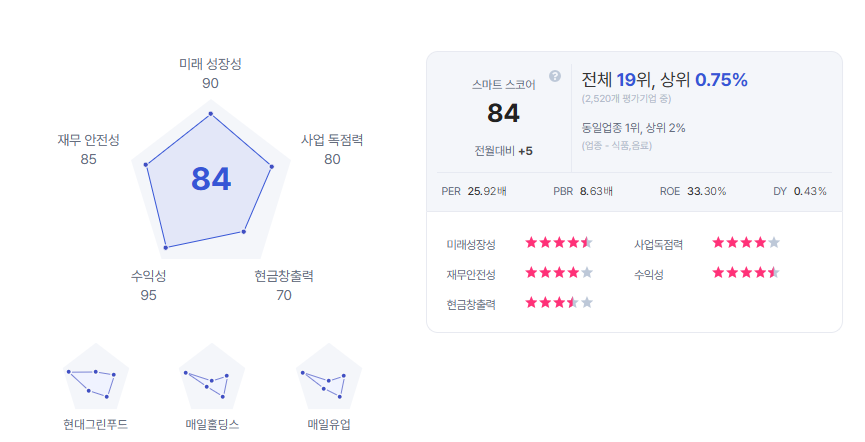Click the 미래 성장성 90 chart label
Screen dimensions: 865x442
[210, 73]
